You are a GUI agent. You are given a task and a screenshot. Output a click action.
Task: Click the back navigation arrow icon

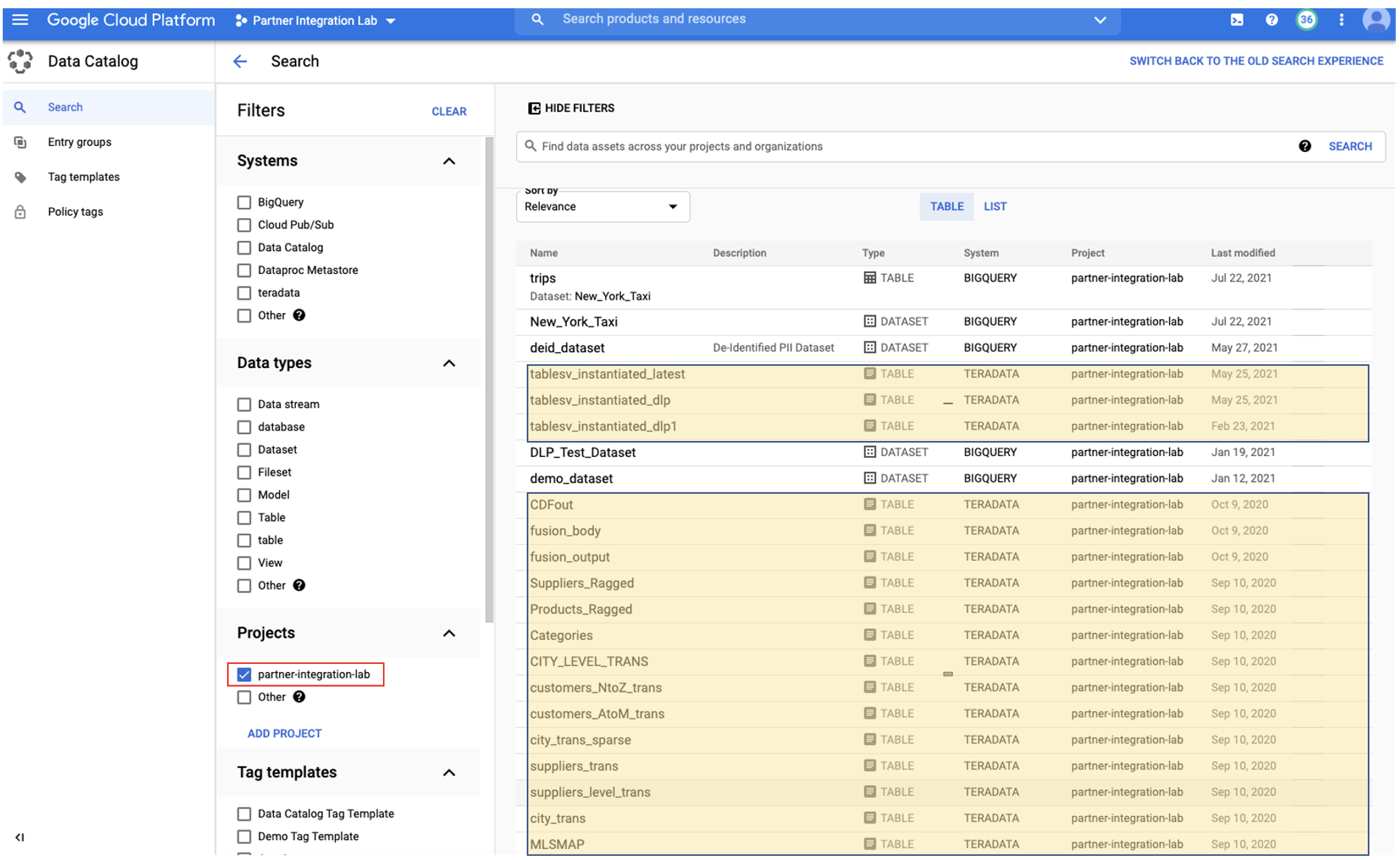(238, 61)
